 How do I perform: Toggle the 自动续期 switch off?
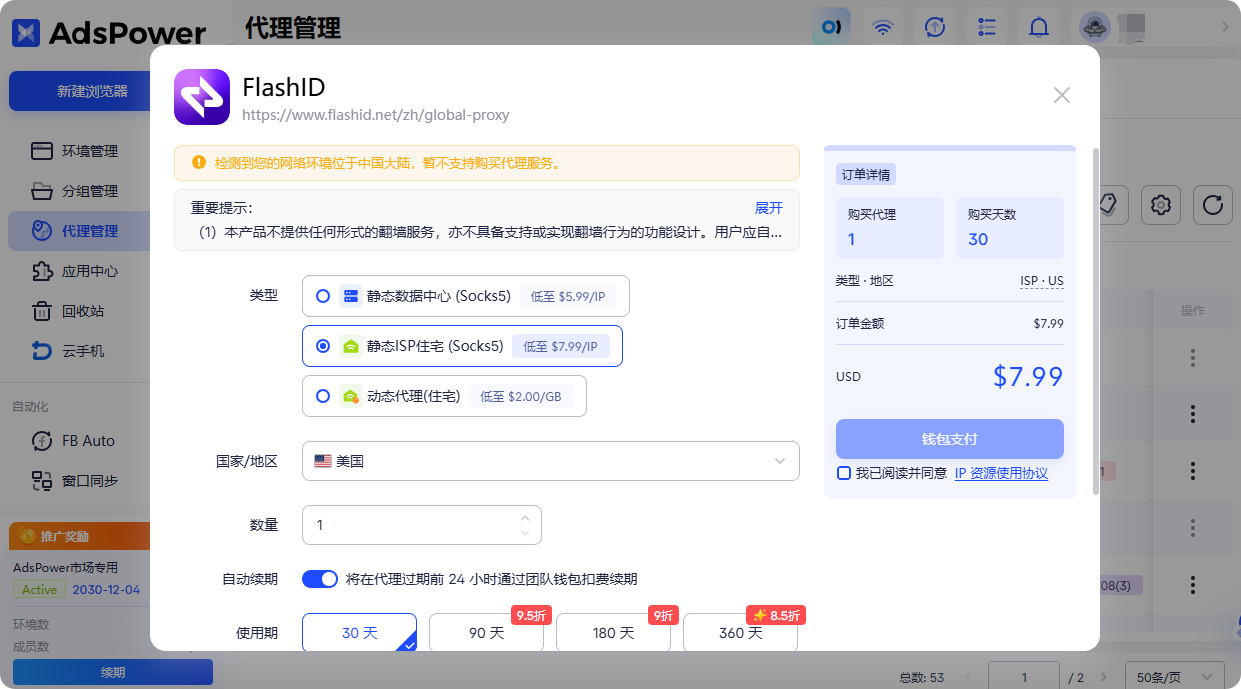(320, 579)
